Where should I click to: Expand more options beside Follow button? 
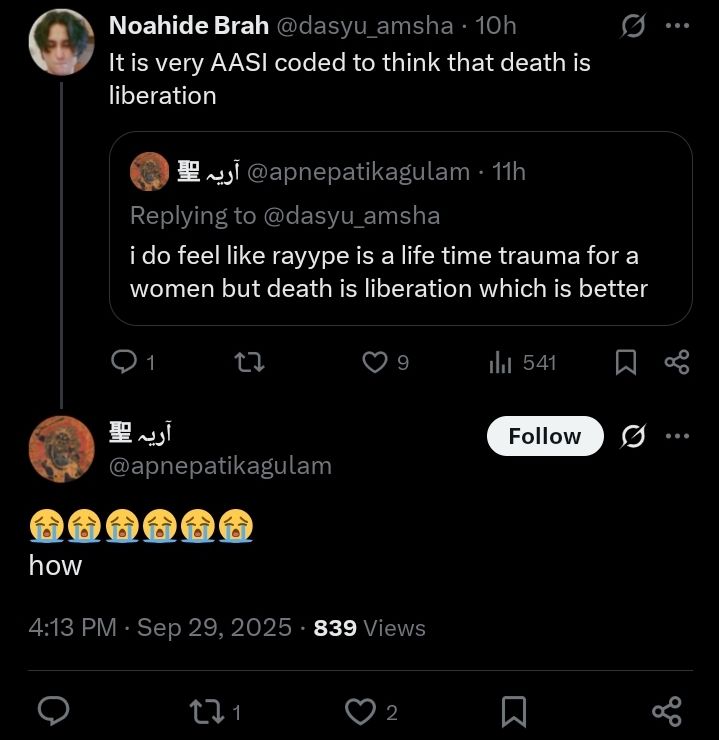(x=677, y=436)
